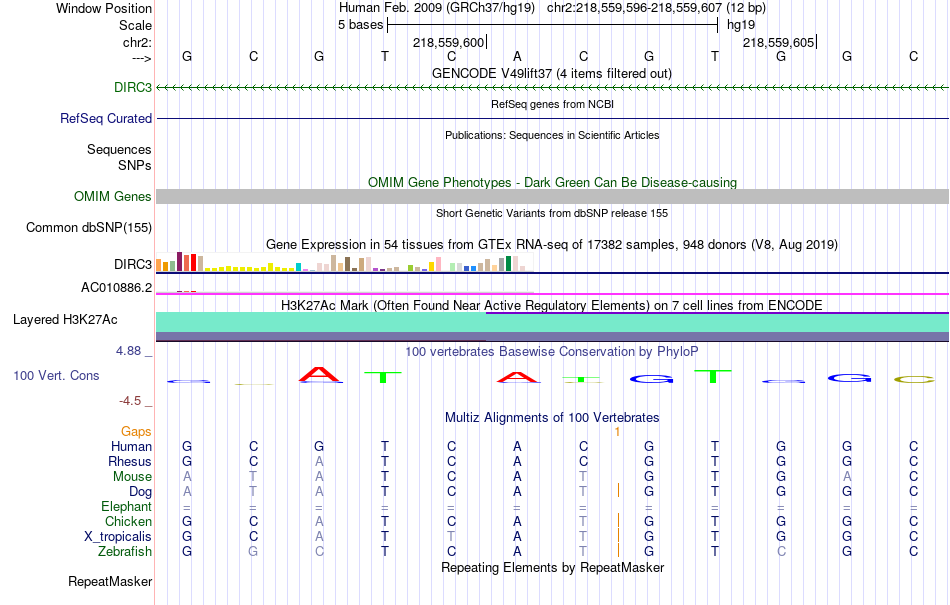Click the 'Scale' row label
The image size is (950, 605).
pyautogui.click(x=135, y=25)
